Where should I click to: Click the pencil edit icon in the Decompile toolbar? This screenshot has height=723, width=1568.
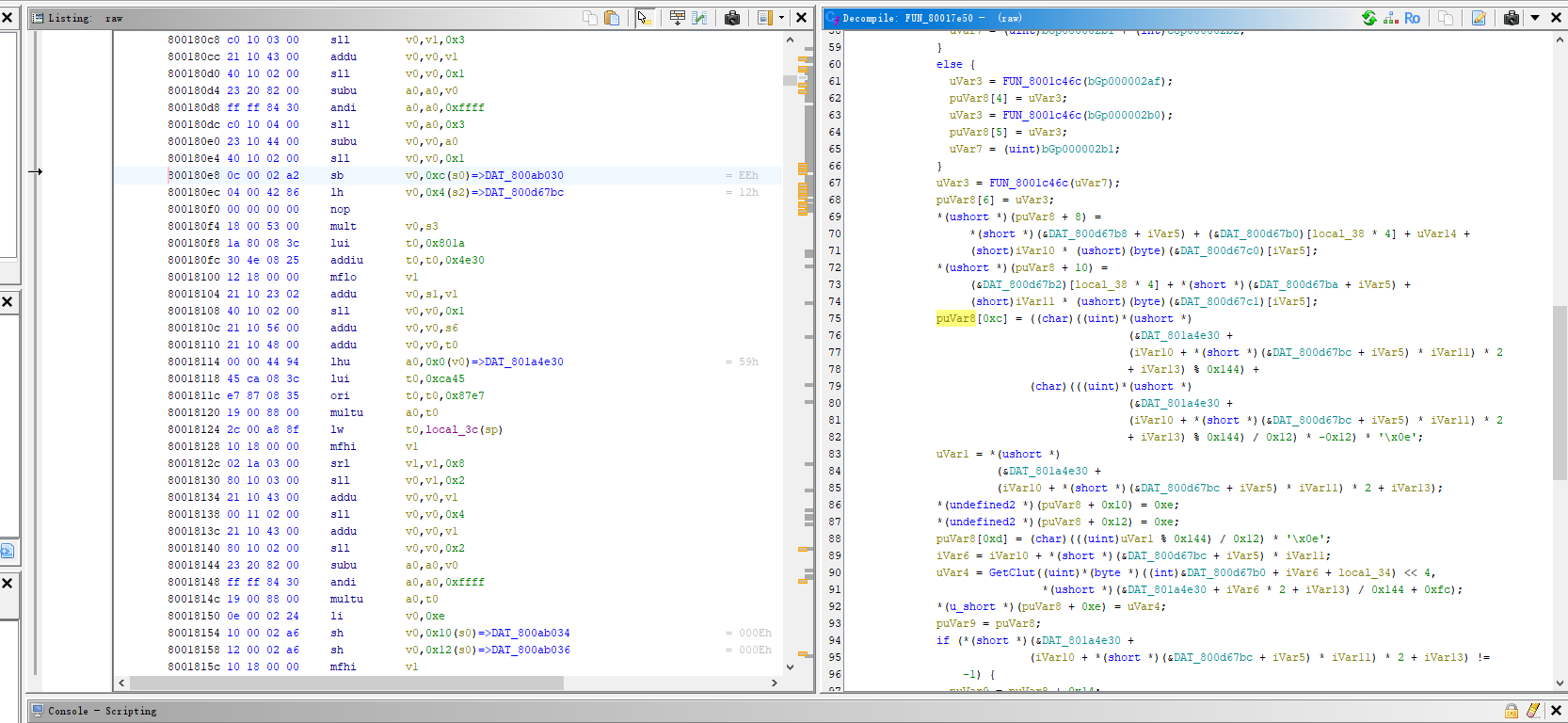coord(1479,18)
